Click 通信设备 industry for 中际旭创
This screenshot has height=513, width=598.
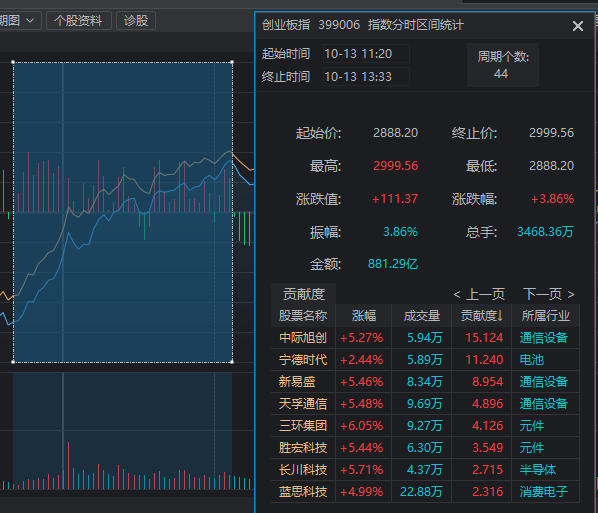tap(544, 338)
